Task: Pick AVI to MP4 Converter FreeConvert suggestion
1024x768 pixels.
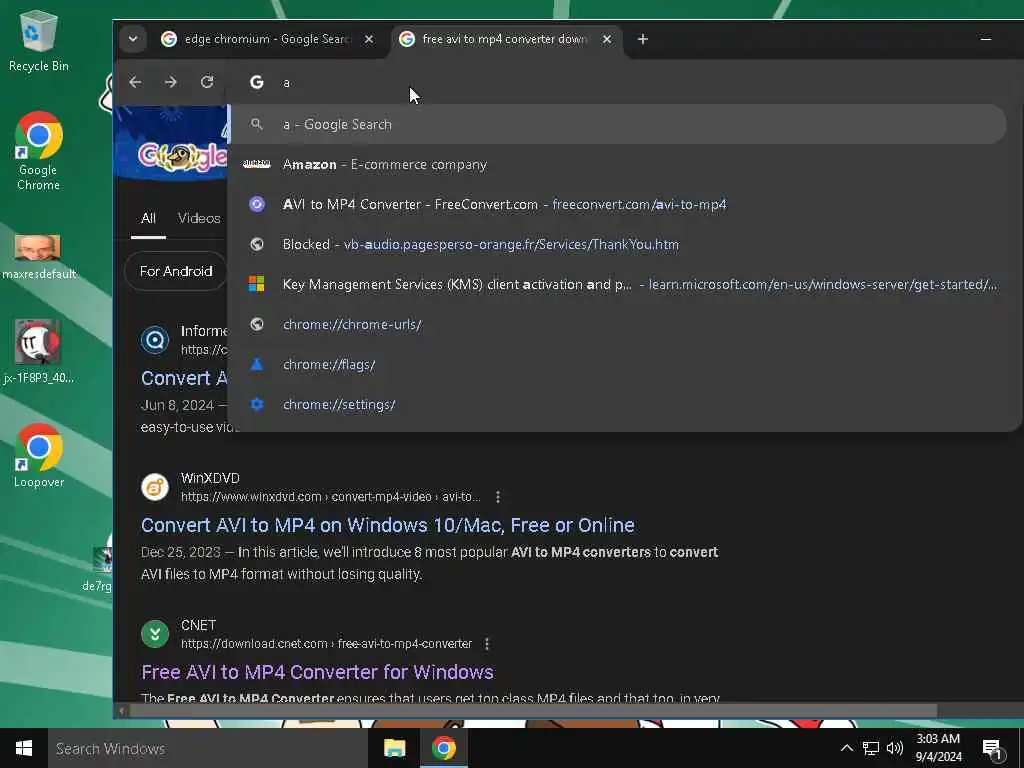Action: (618, 204)
